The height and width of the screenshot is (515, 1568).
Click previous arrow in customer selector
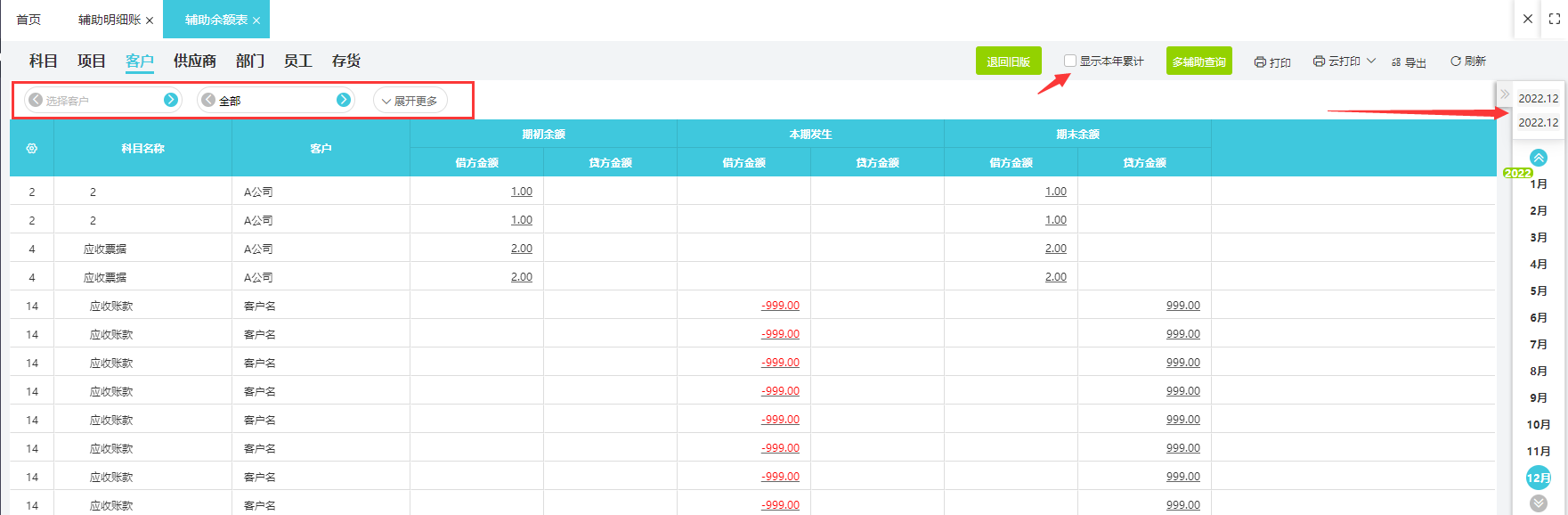(36, 100)
